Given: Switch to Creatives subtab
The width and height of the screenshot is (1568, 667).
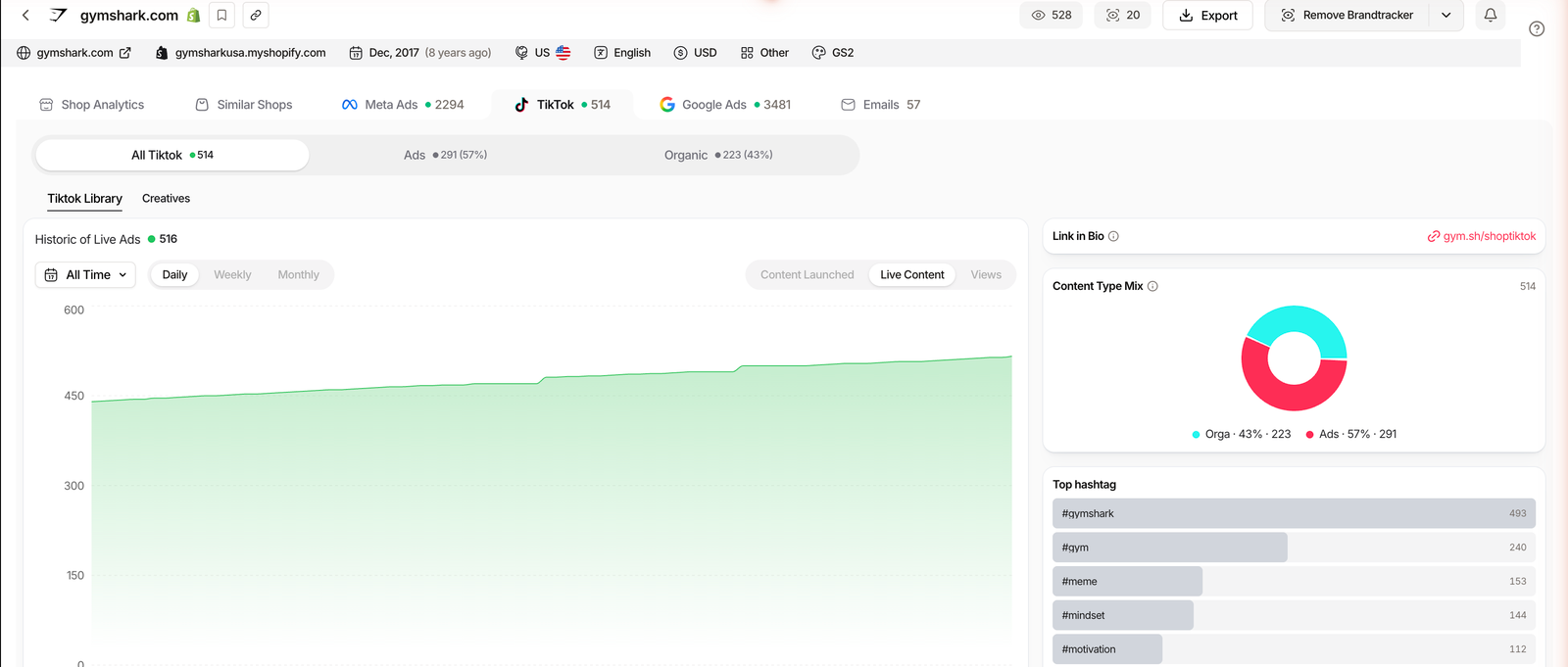Looking at the screenshot, I should [166, 199].
